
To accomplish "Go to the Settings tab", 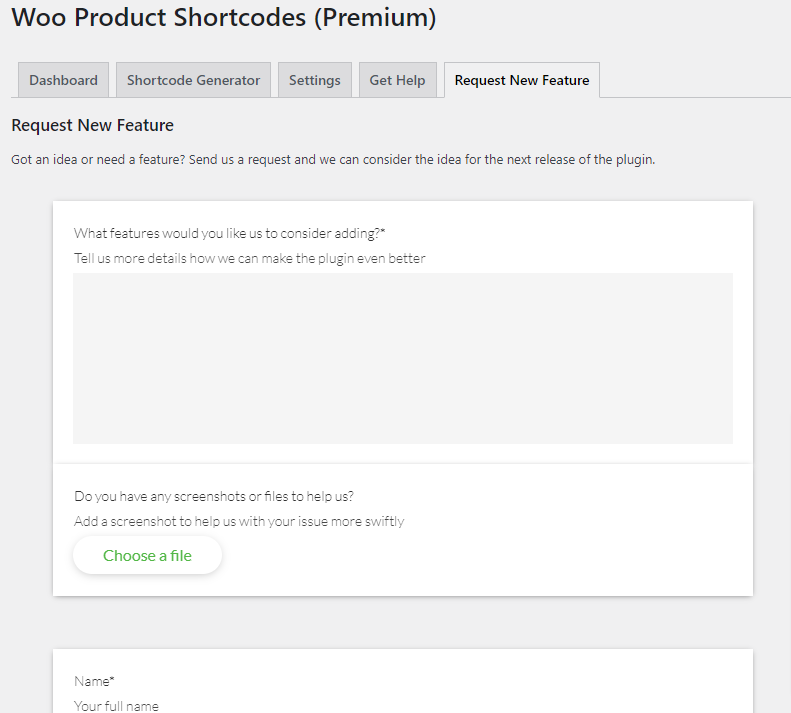I will tap(315, 80).
